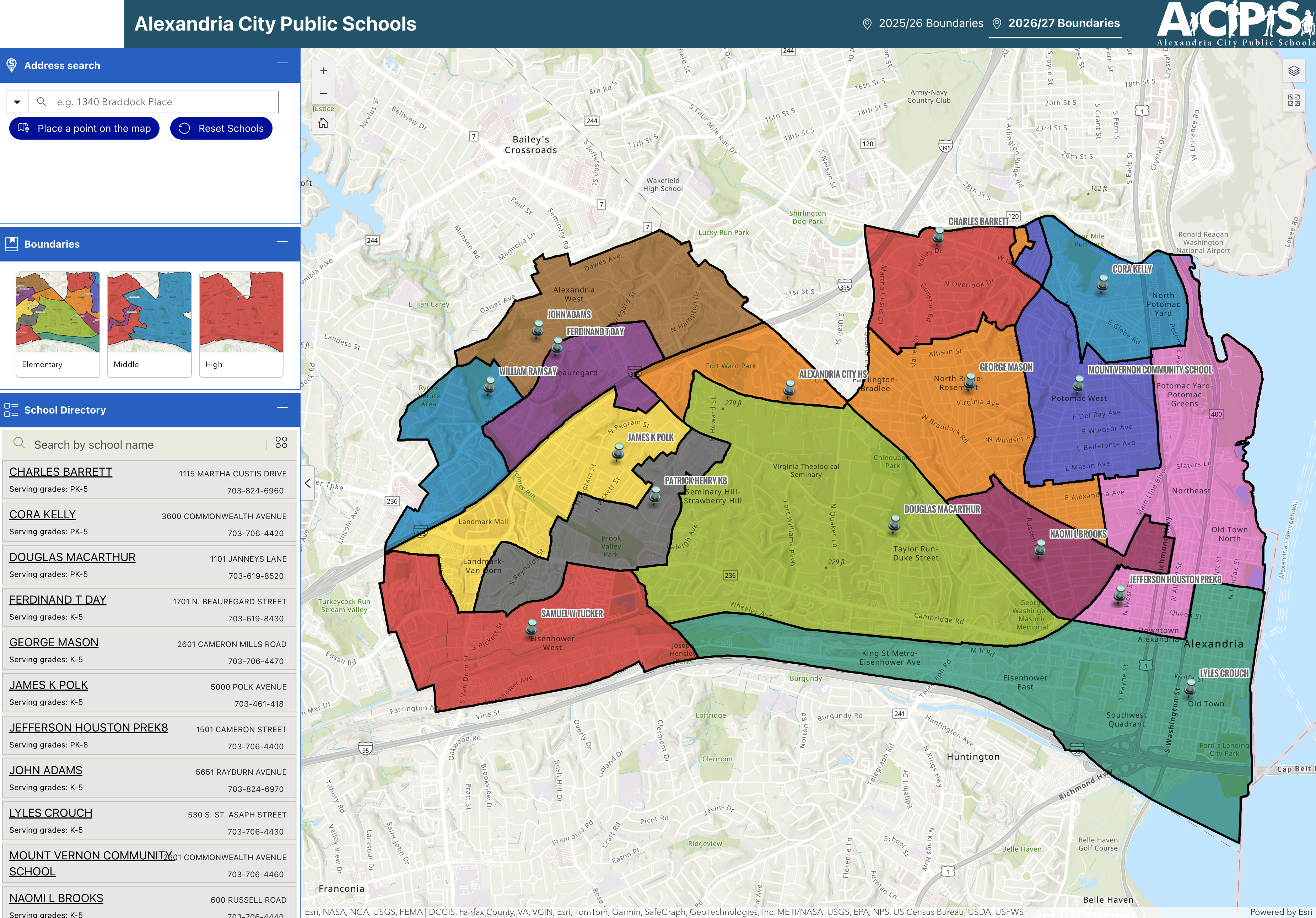Click the Charles Barrett school map pin
Image resolution: width=1316 pixels, height=918 pixels.
coord(938,235)
